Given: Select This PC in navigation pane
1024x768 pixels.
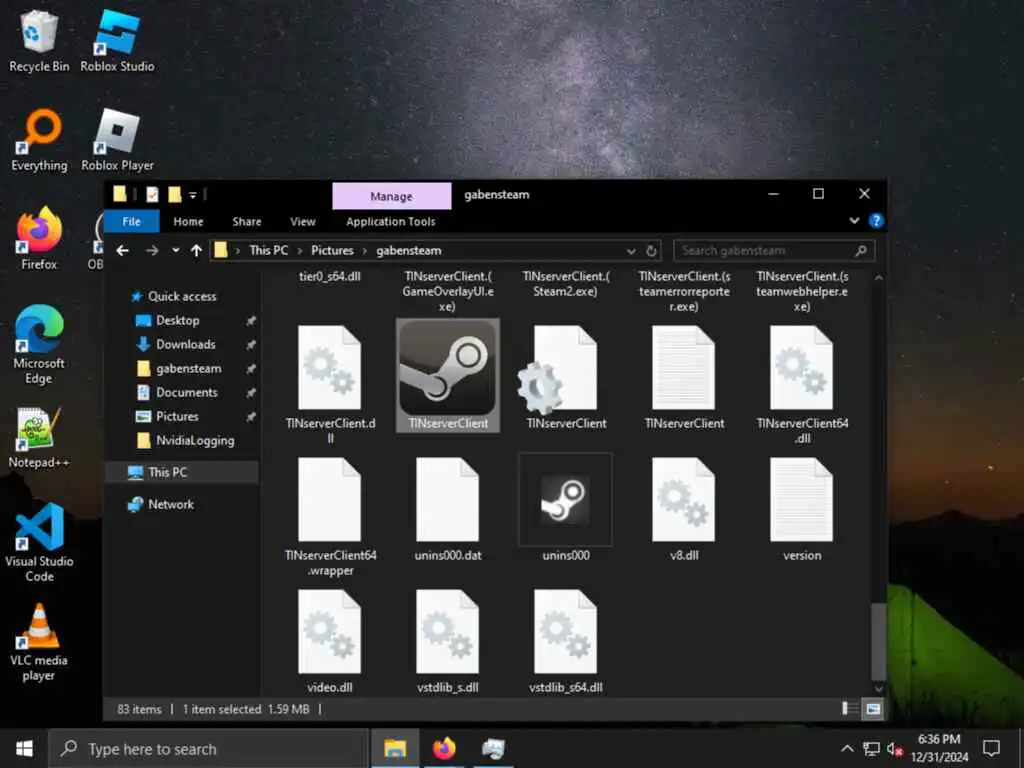Looking at the screenshot, I should (181, 472).
